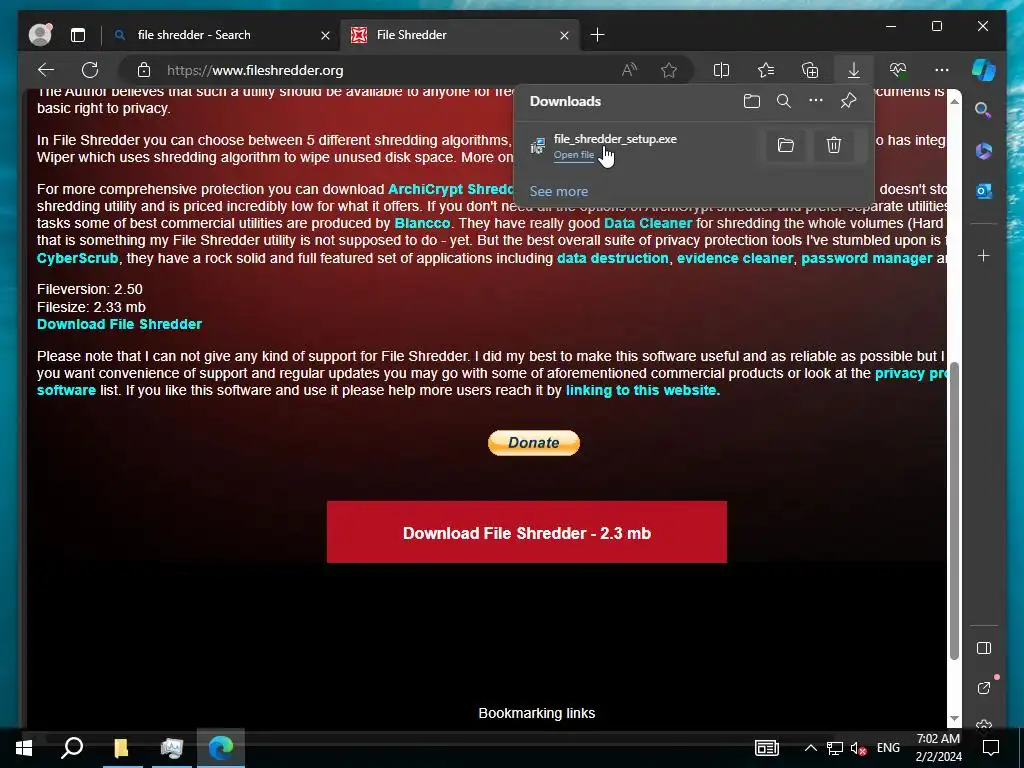1024x768 pixels.
Task: Show file_shredder_setup.exe in folder
Action: click(786, 145)
